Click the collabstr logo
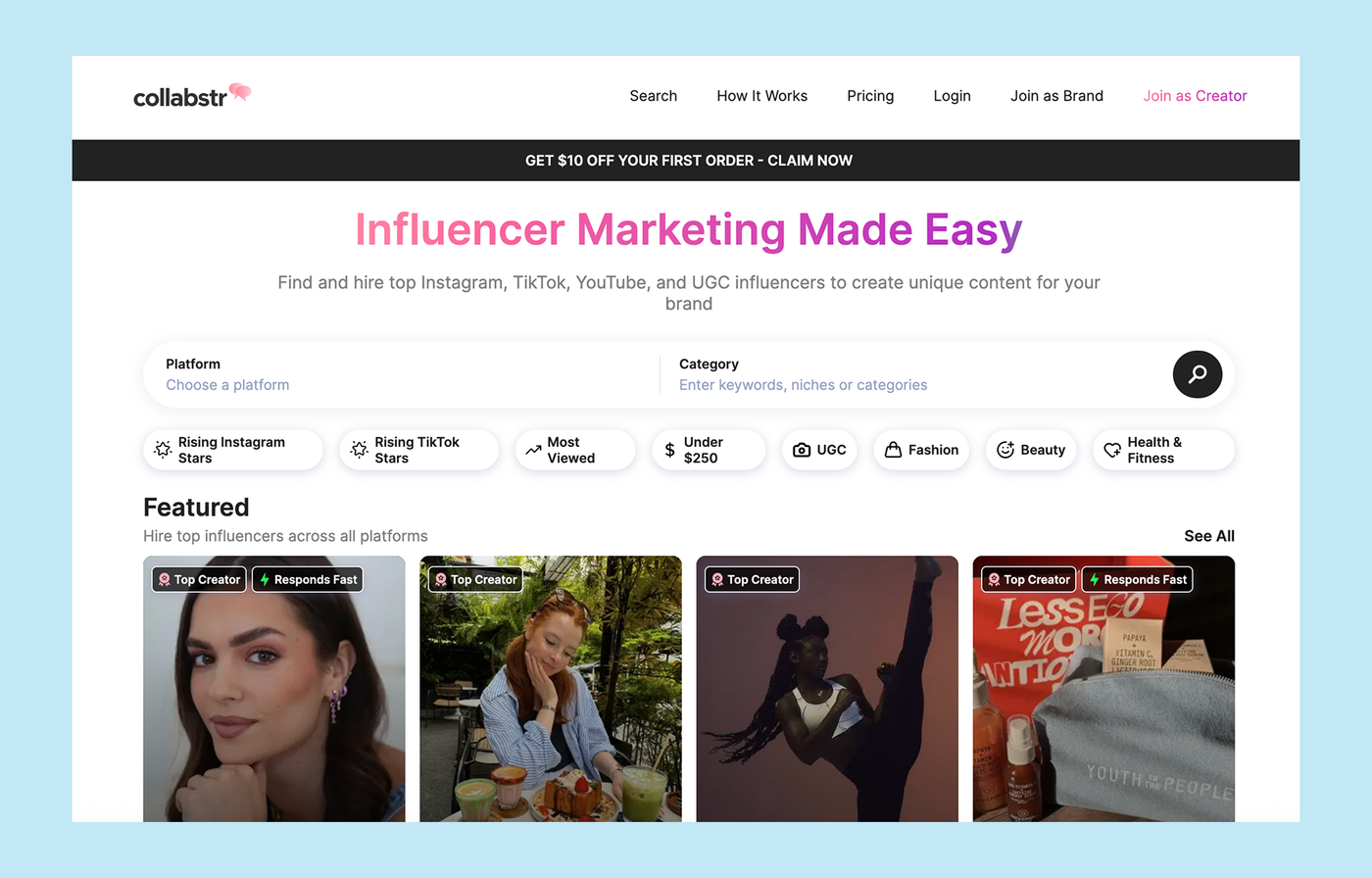The width and height of the screenshot is (1372, 878). [x=192, y=95]
